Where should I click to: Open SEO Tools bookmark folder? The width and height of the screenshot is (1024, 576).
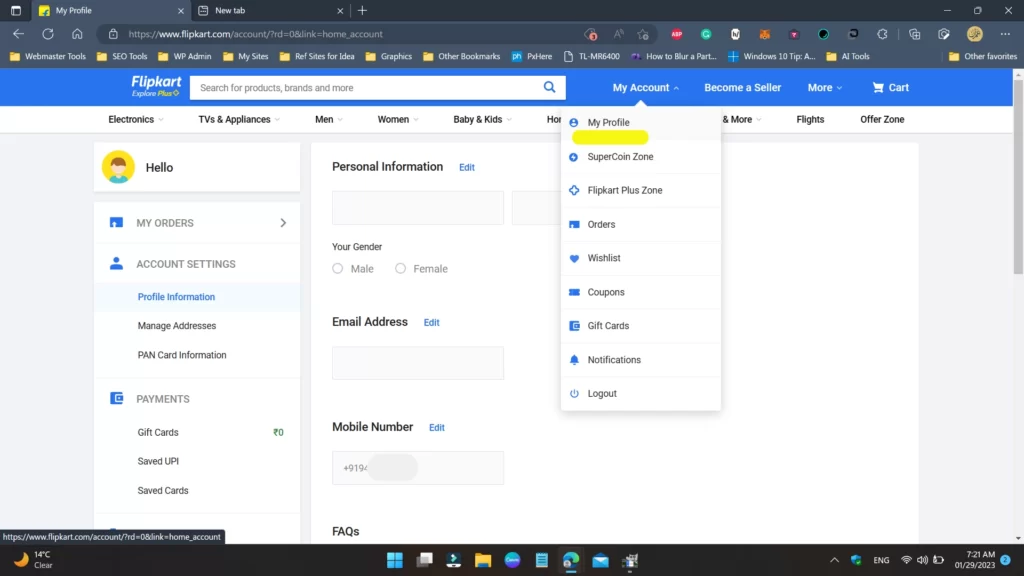(122, 56)
